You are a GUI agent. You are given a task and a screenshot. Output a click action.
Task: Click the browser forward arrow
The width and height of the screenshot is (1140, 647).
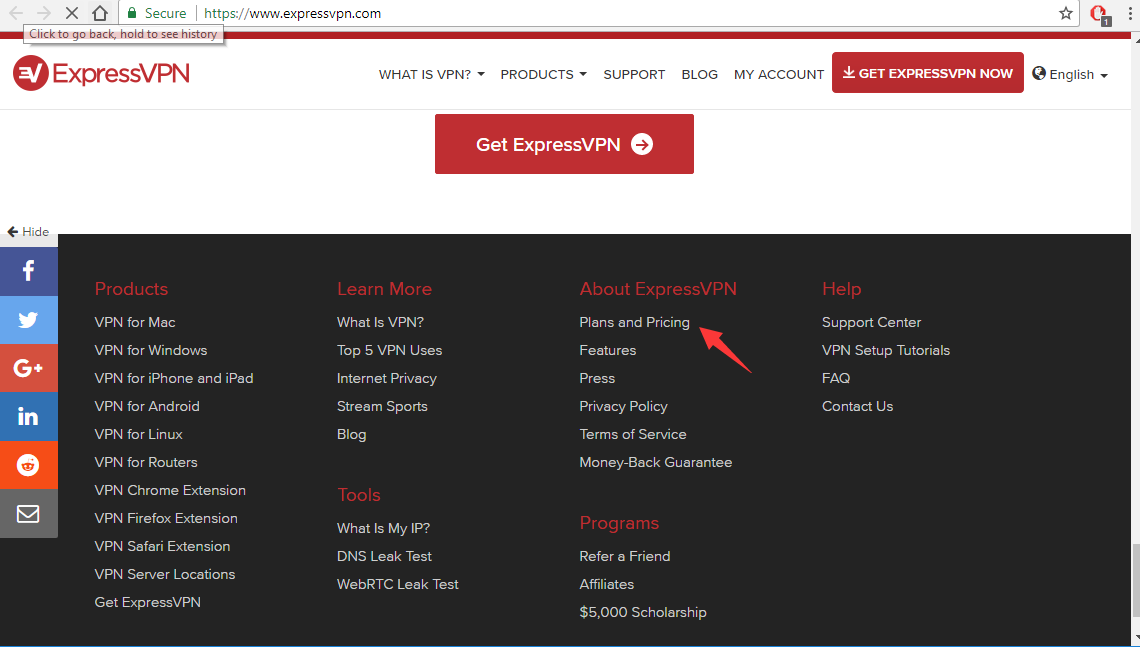[x=44, y=13]
